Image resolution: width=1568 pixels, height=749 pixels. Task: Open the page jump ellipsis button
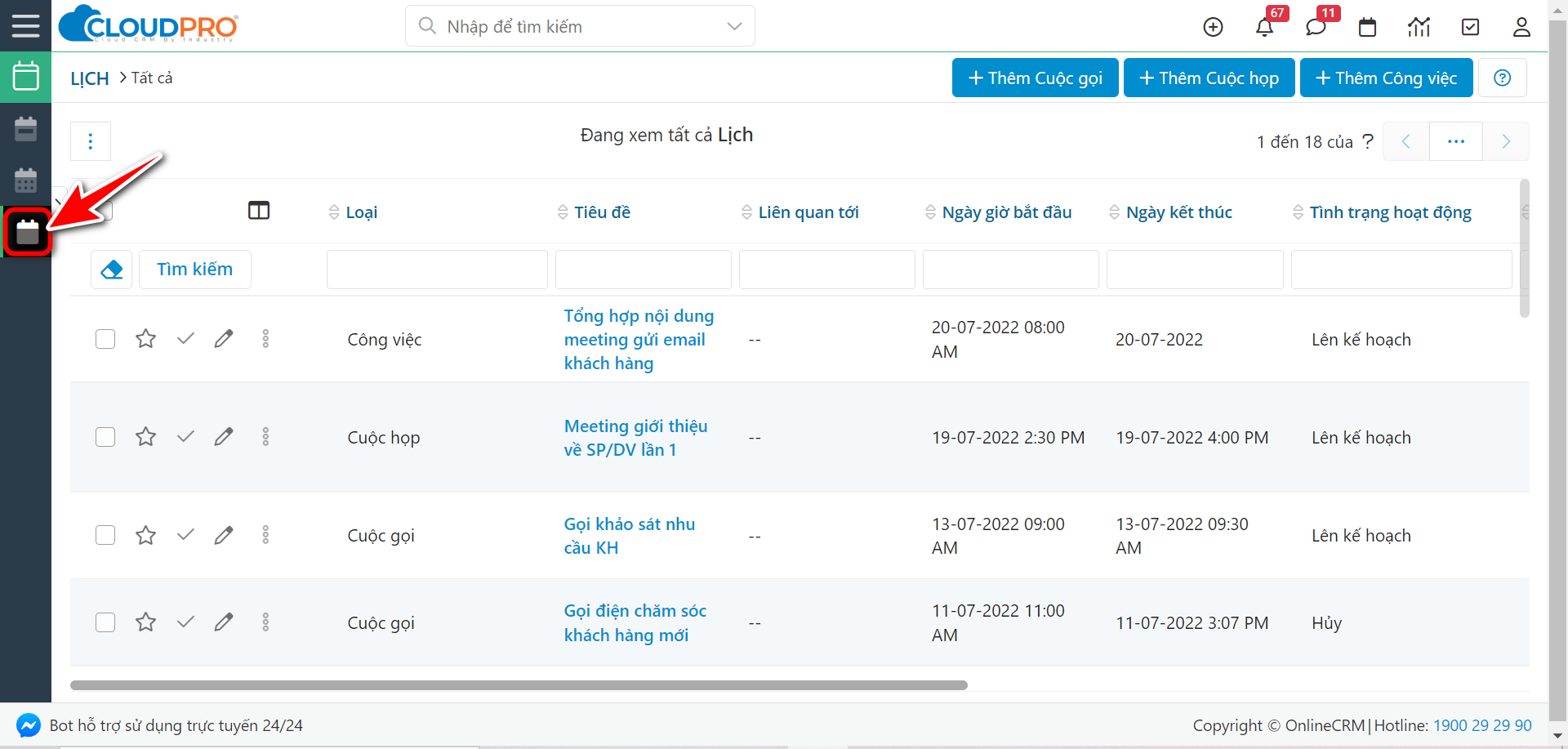pos(1456,141)
